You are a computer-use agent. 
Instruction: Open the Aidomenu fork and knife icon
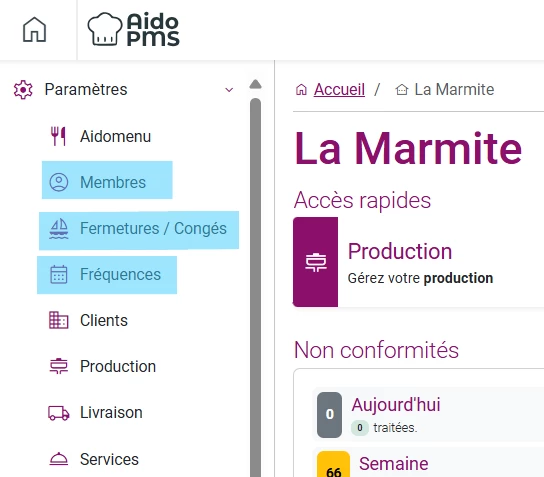pyautogui.click(x=58, y=136)
